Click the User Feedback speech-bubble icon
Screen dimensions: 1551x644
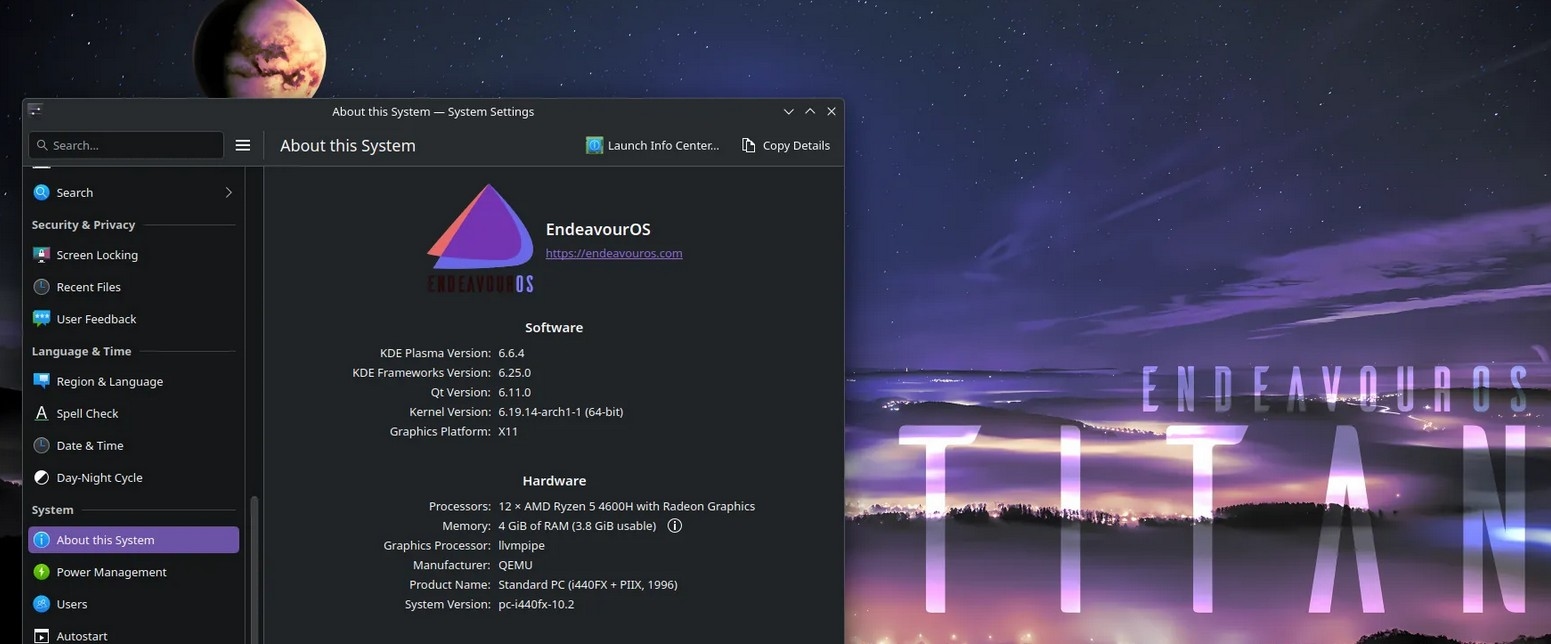(41, 319)
